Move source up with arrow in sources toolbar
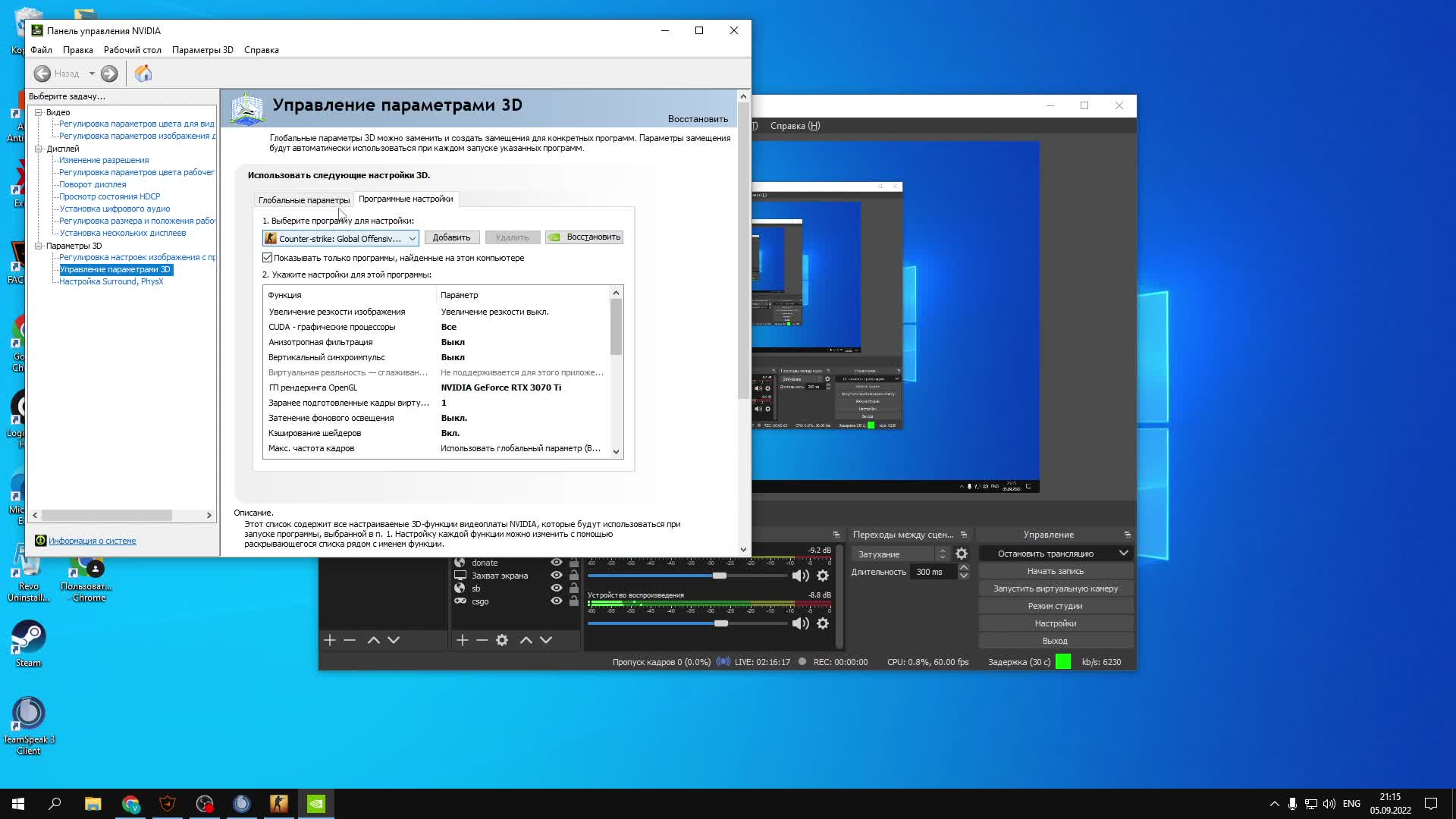Viewport: 1456px width, 819px height. click(526, 640)
